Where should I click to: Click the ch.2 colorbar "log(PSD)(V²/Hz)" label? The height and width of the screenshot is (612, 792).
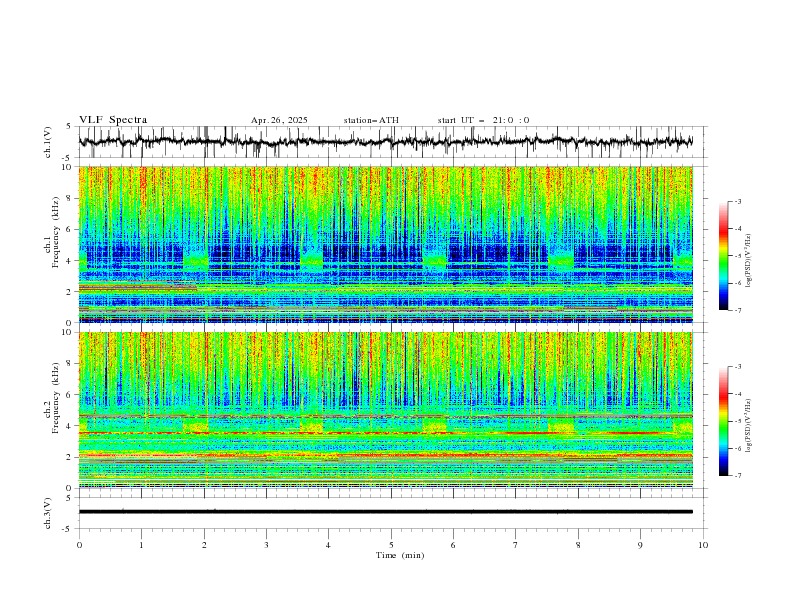tap(748, 425)
